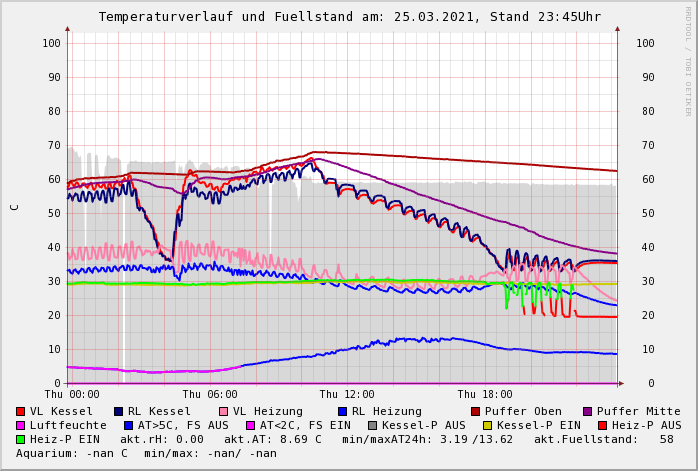Click the chart title Temperaturverlauf und Fuellstand
The image size is (698, 471).
pos(349,17)
